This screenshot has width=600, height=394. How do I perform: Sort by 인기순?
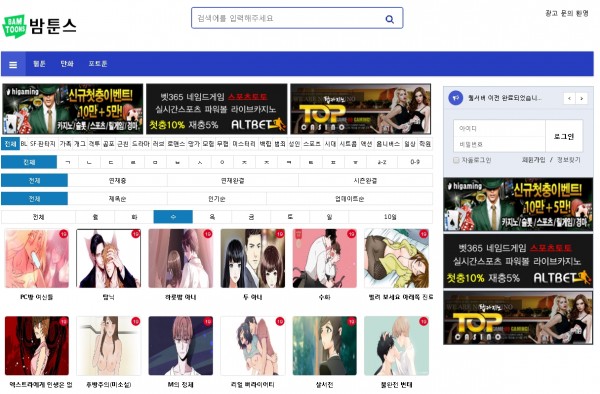coord(217,199)
